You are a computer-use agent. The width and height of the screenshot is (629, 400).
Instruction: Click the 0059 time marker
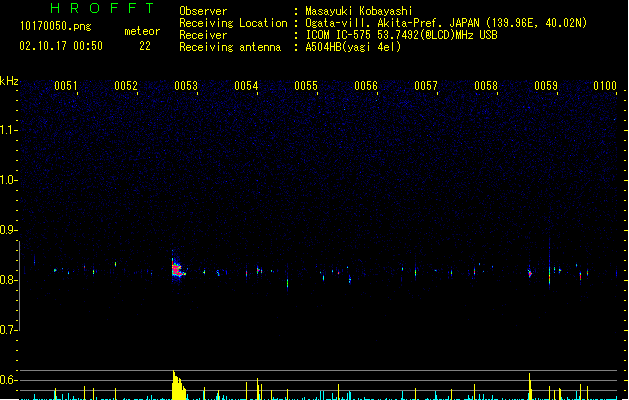[x=546, y=85]
